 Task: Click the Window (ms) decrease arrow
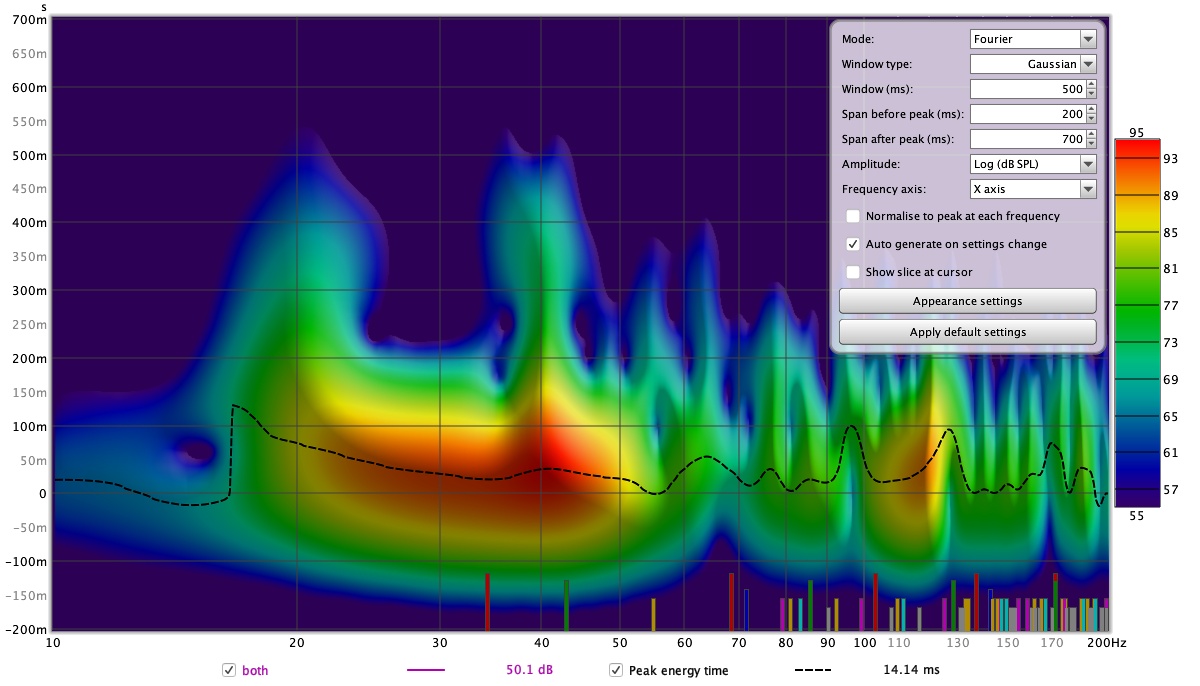tap(1091, 94)
